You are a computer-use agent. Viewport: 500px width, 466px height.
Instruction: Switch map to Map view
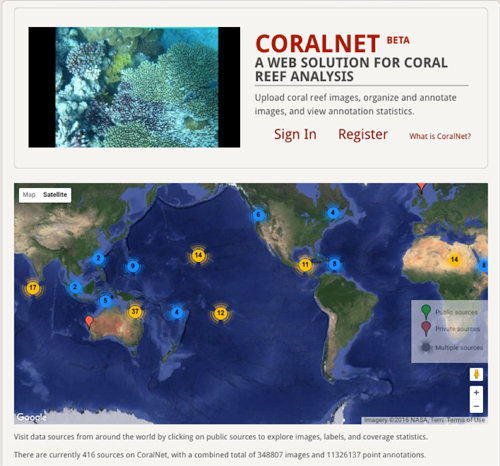29,195
